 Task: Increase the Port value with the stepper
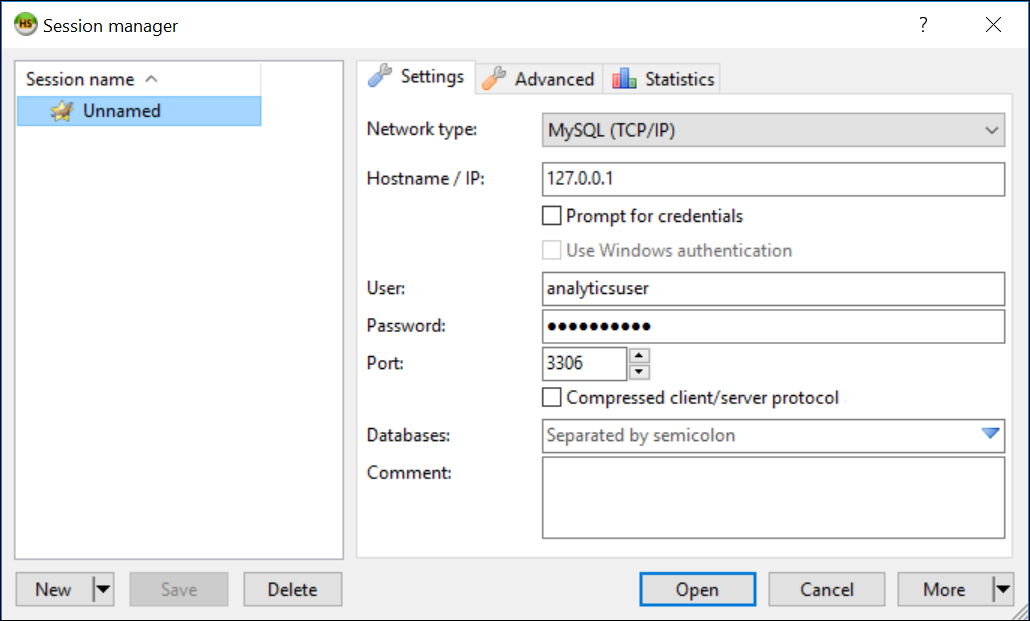(x=639, y=357)
